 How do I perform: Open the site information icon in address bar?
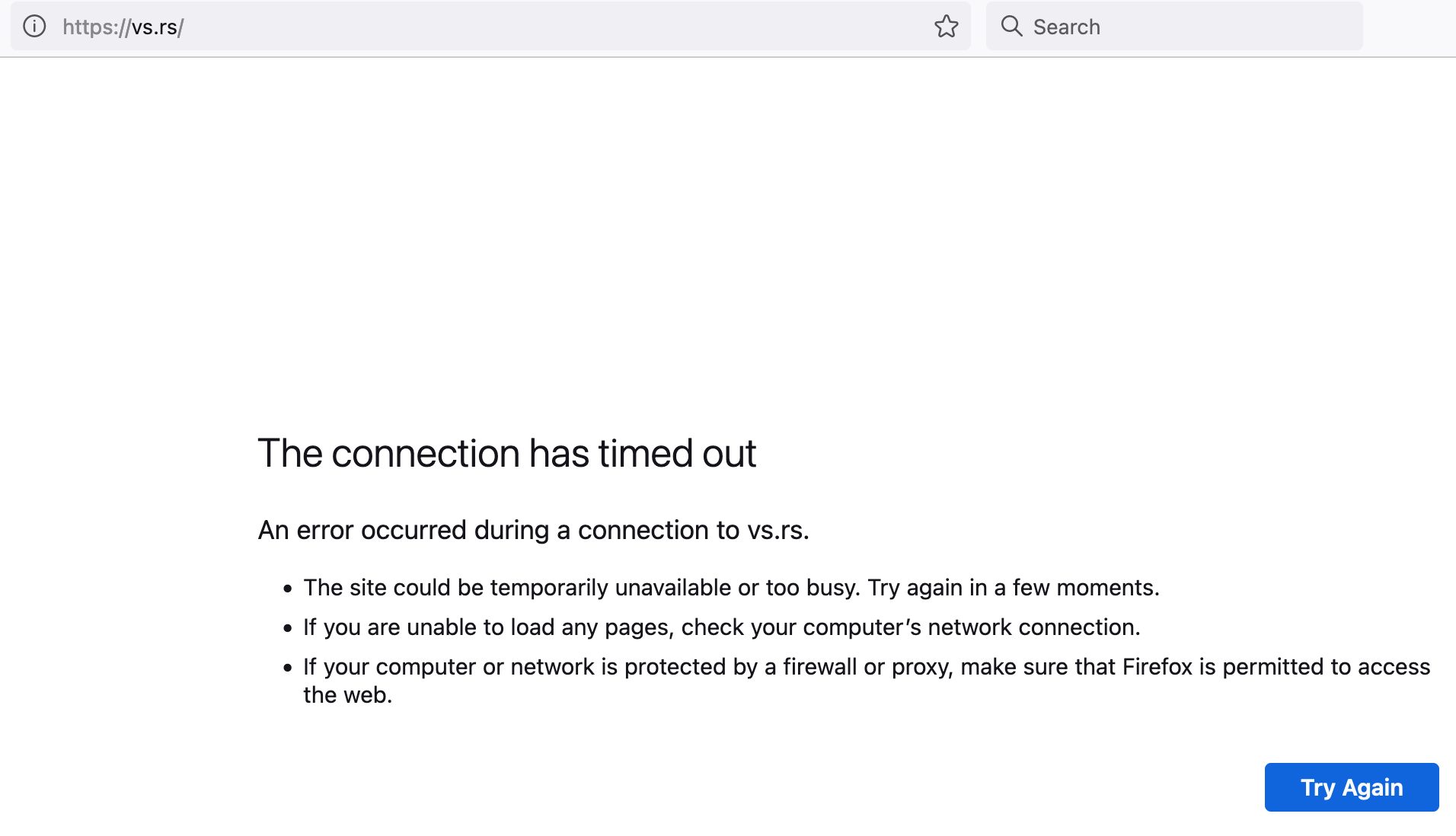34,27
